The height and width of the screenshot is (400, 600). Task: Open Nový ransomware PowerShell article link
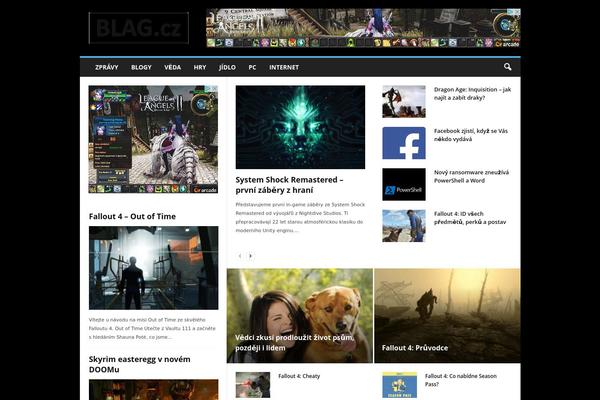tap(471, 176)
